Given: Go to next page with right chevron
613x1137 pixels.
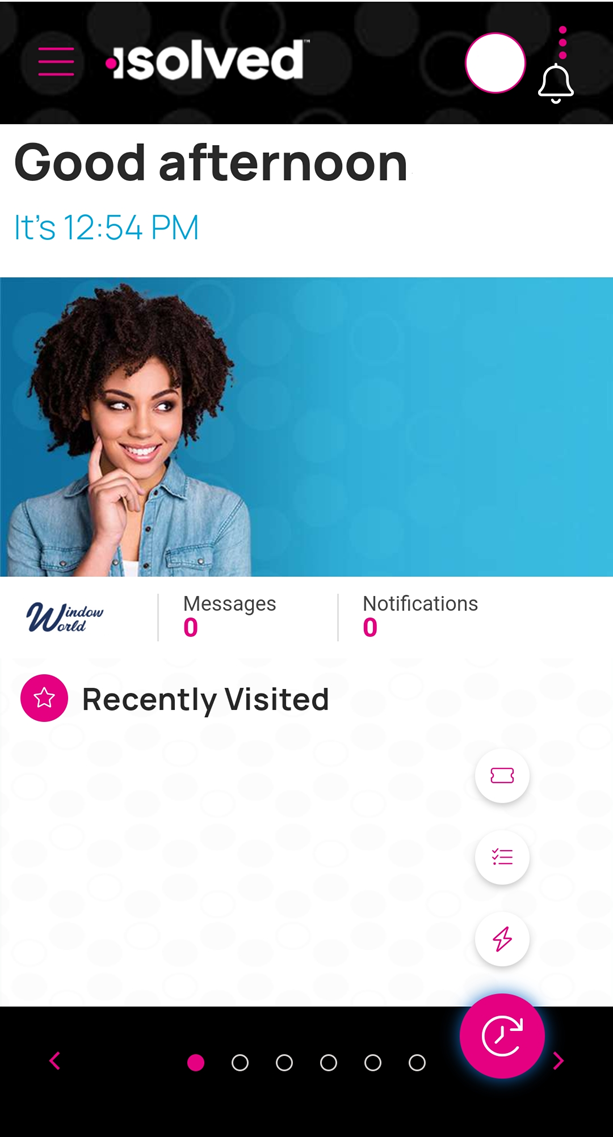Looking at the screenshot, I should pyautogui.click(x=558, y=1061).
